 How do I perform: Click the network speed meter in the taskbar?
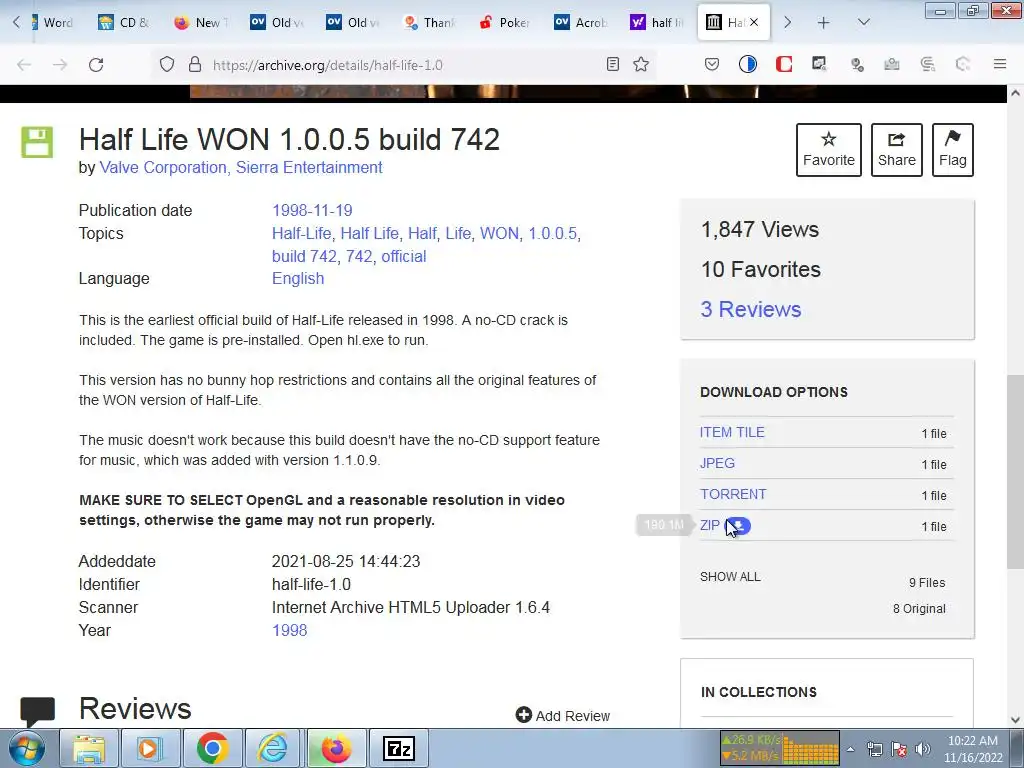(x=779, y=748)
